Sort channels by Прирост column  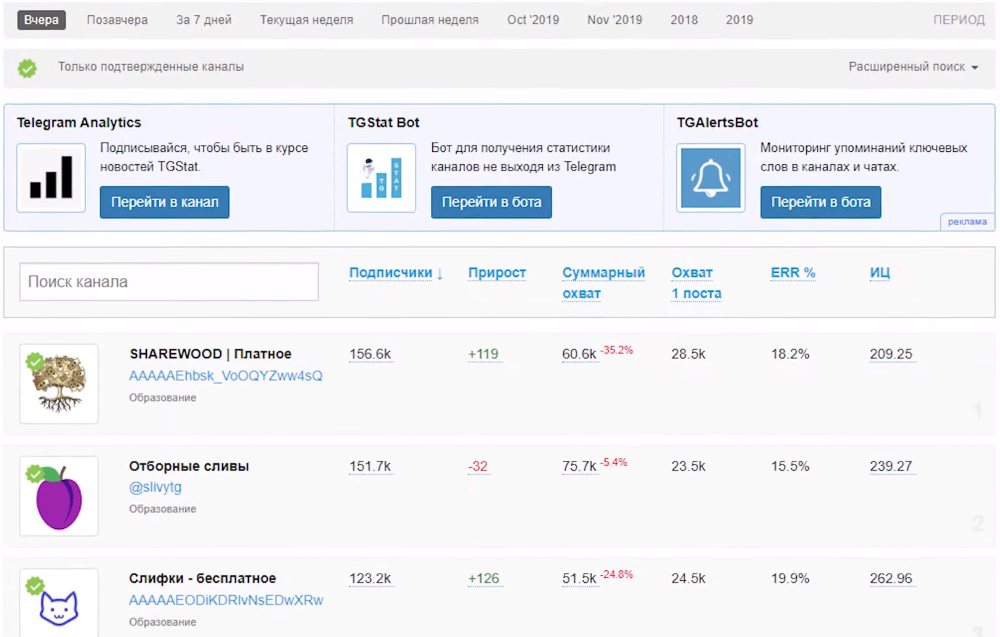(497, 273)
